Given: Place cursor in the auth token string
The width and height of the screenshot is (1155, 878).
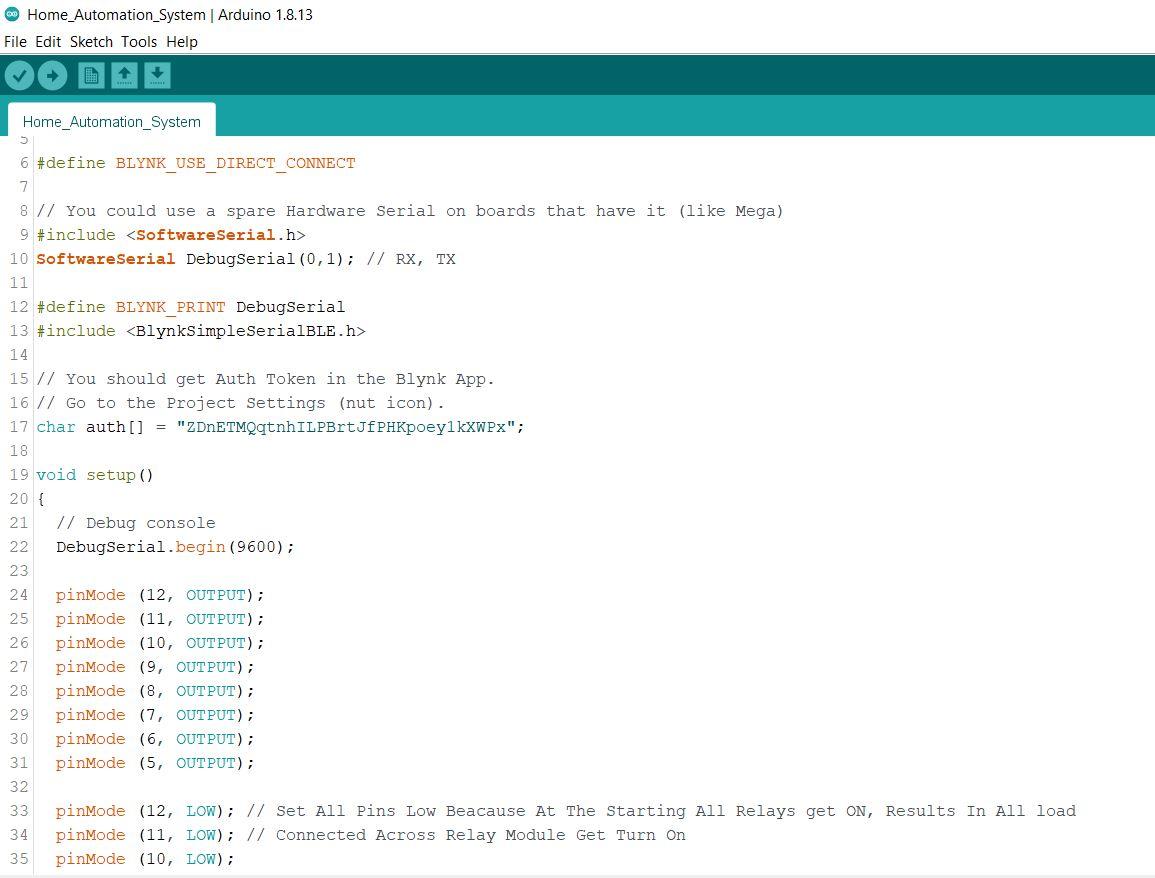Looking at the screenshot, I should (345, 427).
